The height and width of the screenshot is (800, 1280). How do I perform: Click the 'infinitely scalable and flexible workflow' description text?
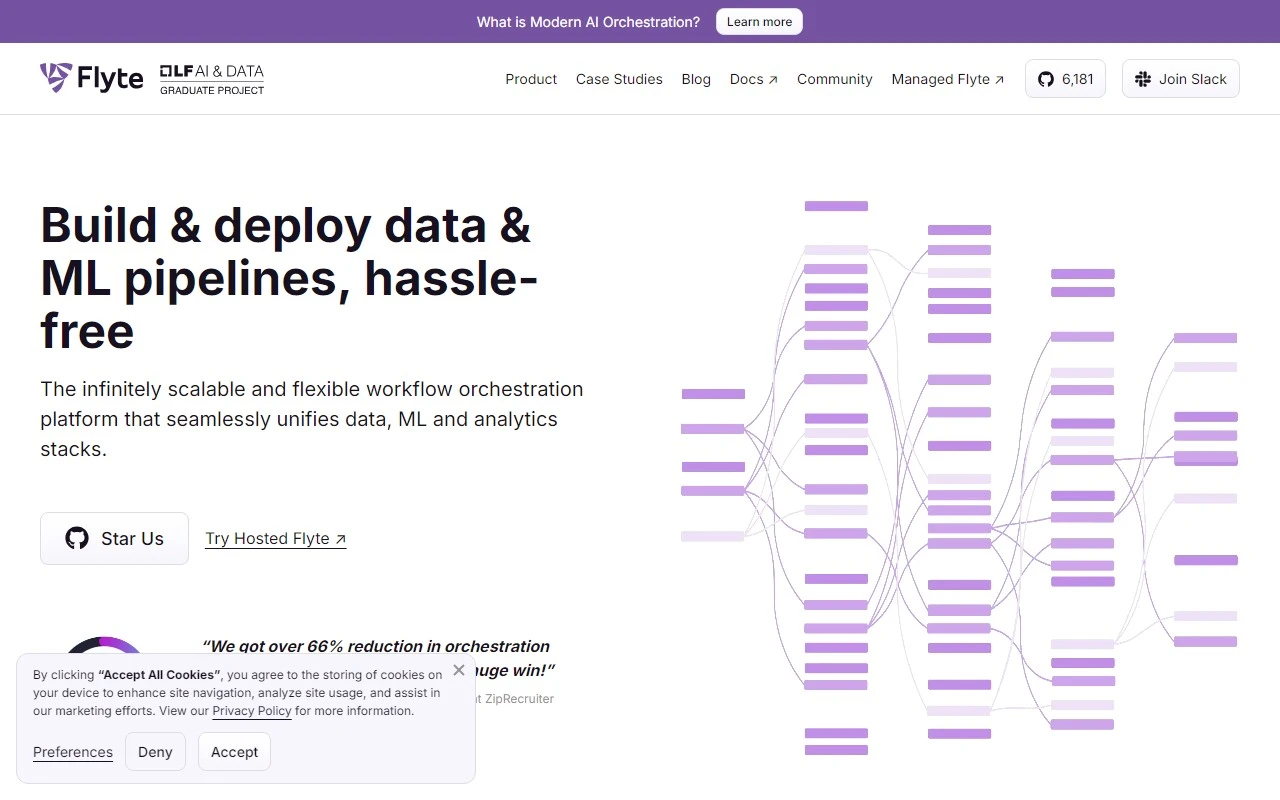(312, 419)
